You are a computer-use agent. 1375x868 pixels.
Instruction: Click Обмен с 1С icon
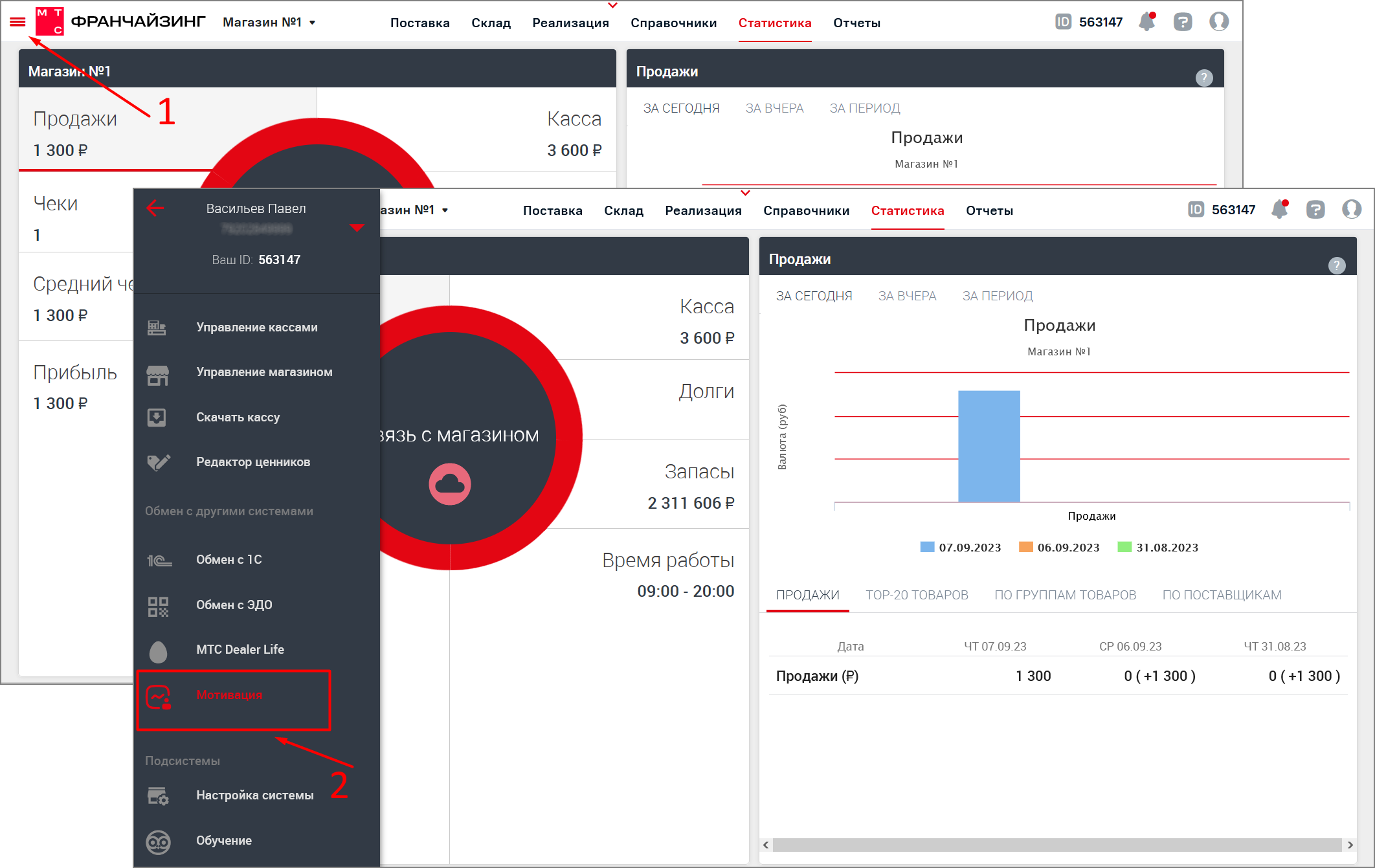[159, 560]
